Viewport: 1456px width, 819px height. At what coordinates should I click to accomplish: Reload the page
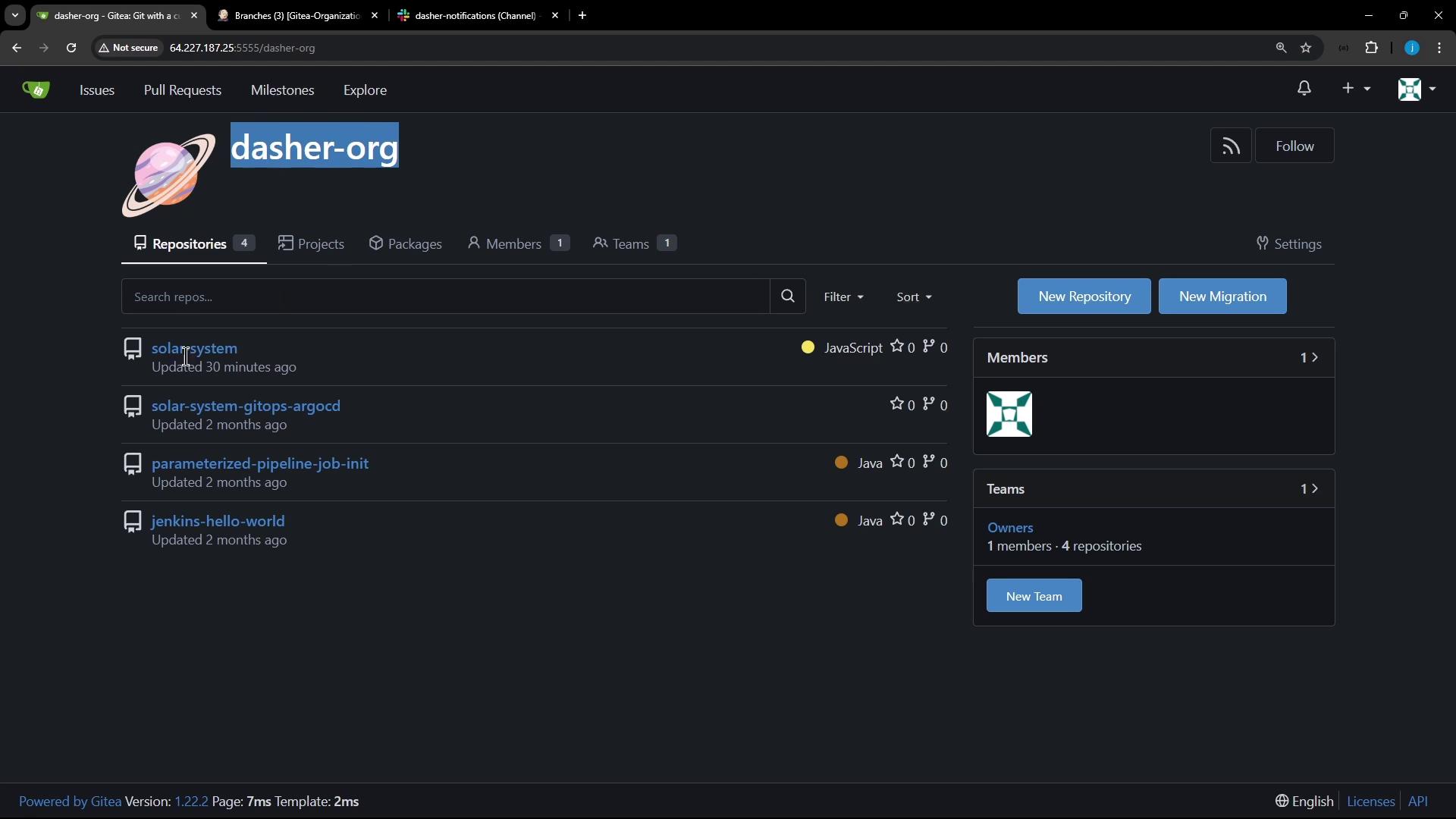pos(71,48)
